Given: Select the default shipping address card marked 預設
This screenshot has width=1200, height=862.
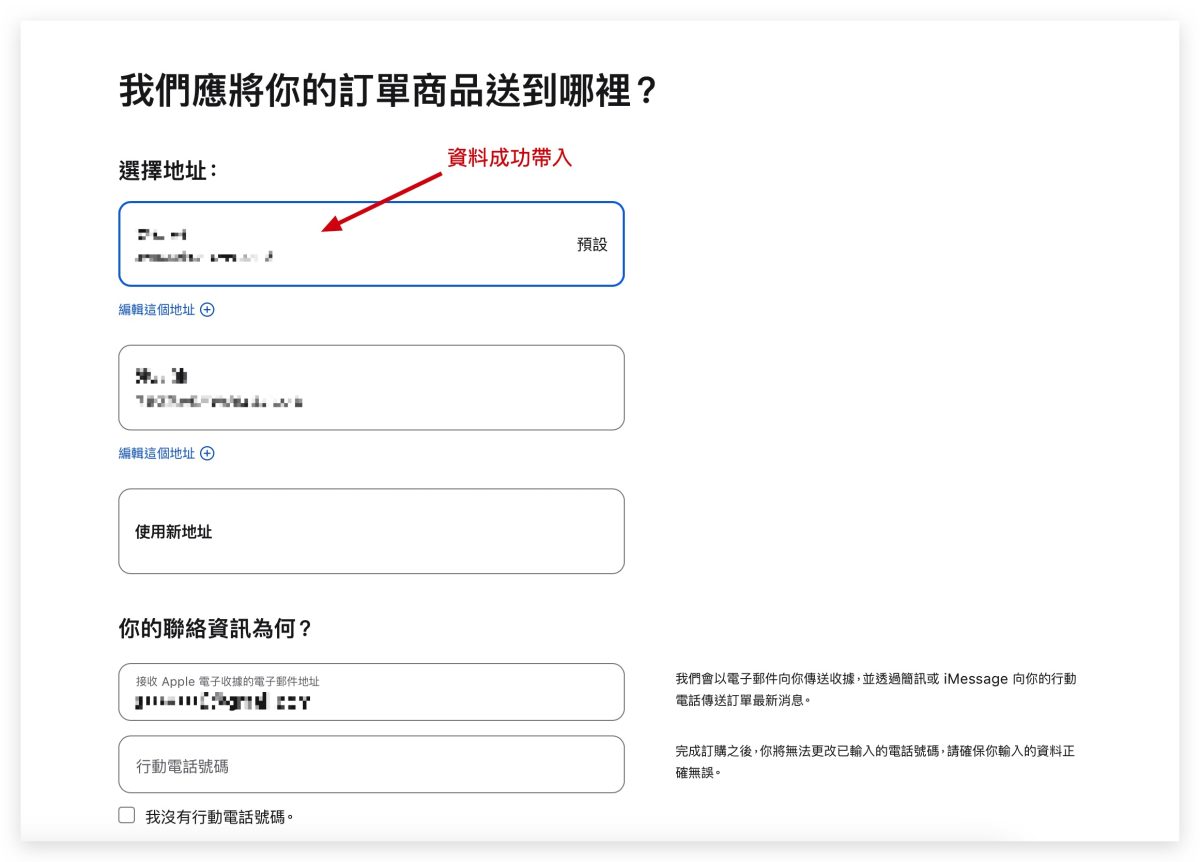Looking at the screenshot, I should pos(371,243).
